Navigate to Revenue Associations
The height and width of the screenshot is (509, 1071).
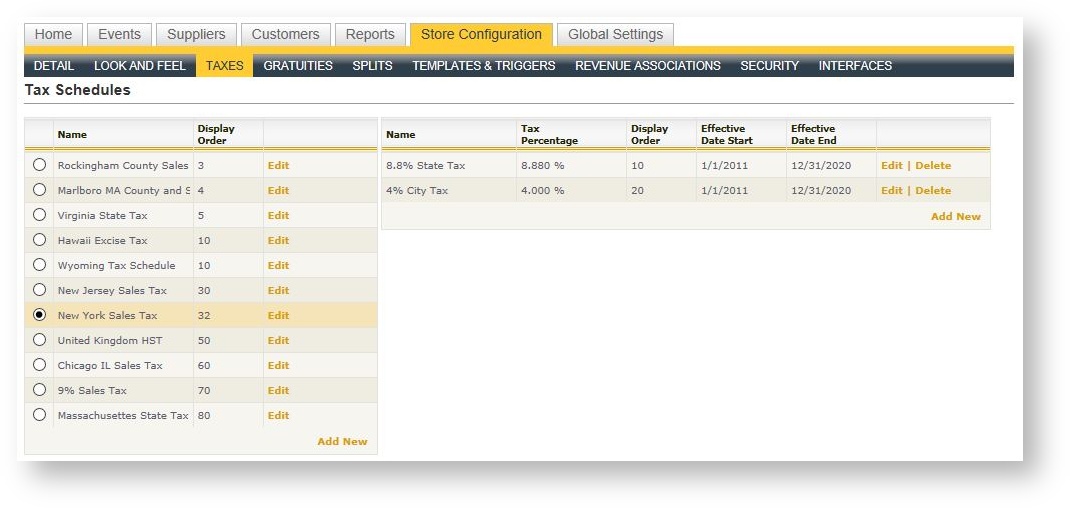[x=647, y=66]
